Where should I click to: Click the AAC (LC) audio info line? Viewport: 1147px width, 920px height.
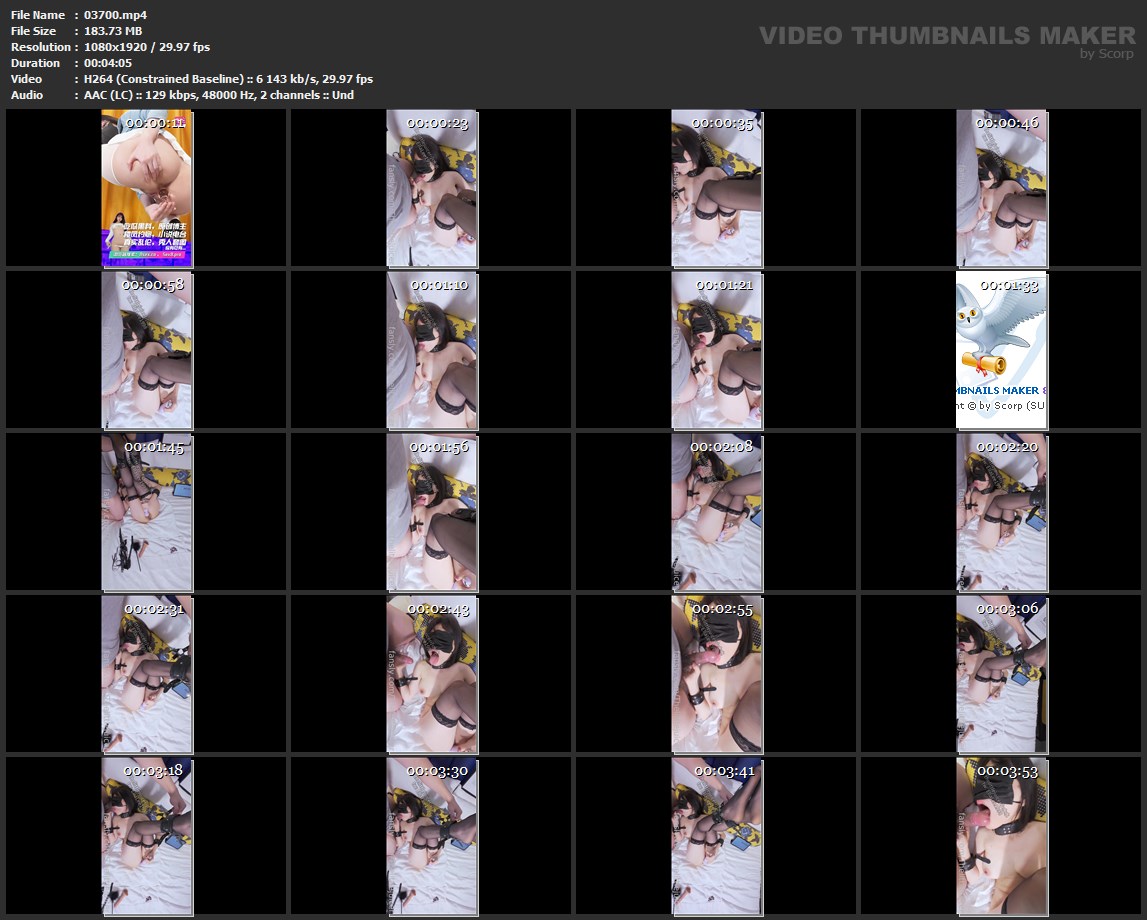(x=219, y=95)
